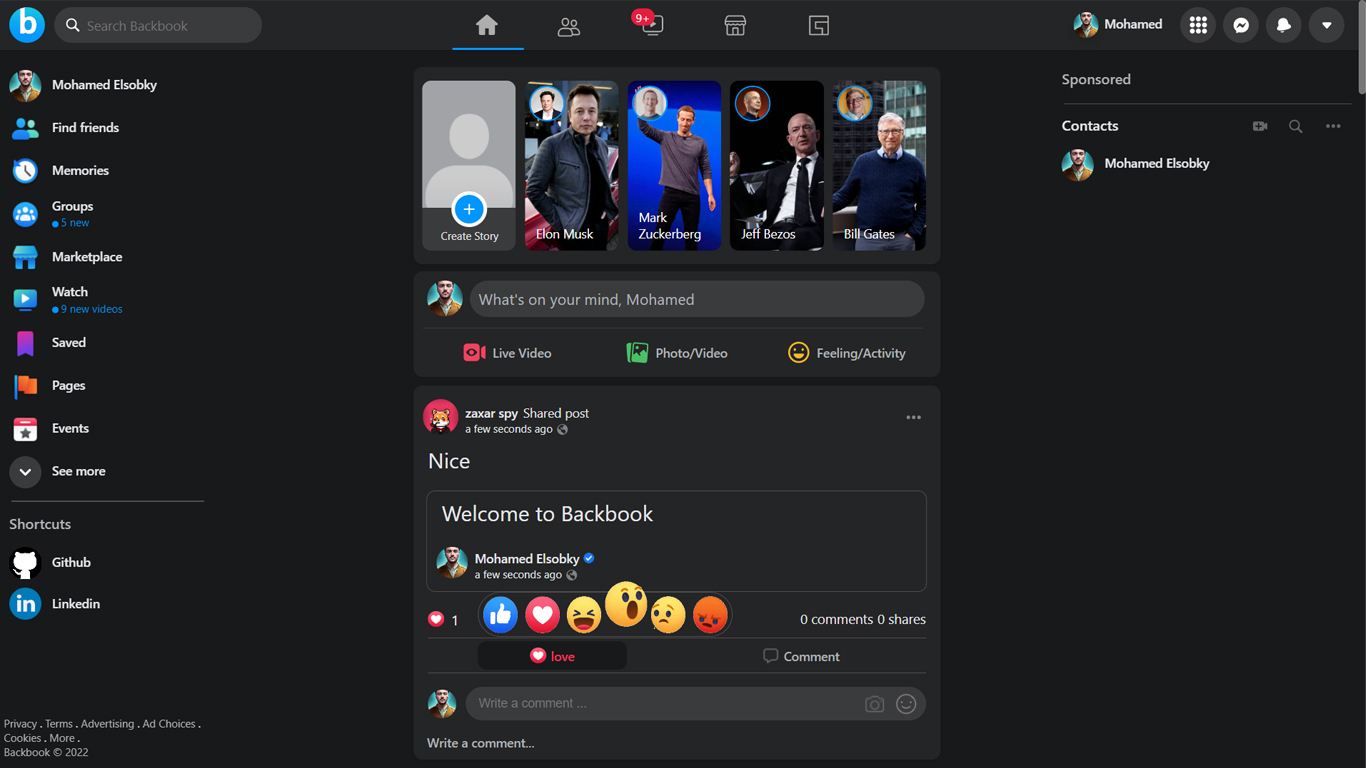Open the Ad Choices footer link
The height and width of the screenshot is (768, 1366).
coord(169,724)
